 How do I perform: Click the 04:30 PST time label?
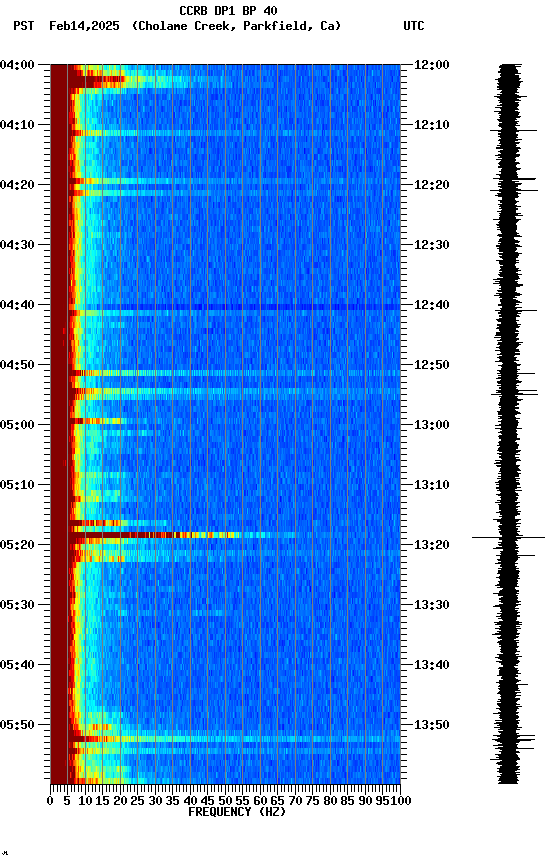(17, 245)
